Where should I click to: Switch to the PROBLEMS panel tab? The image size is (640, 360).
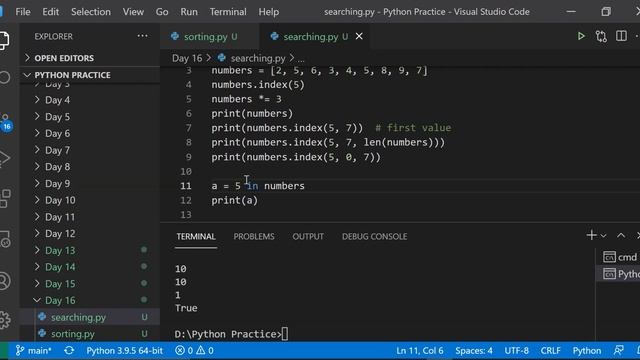pos(254,236)
